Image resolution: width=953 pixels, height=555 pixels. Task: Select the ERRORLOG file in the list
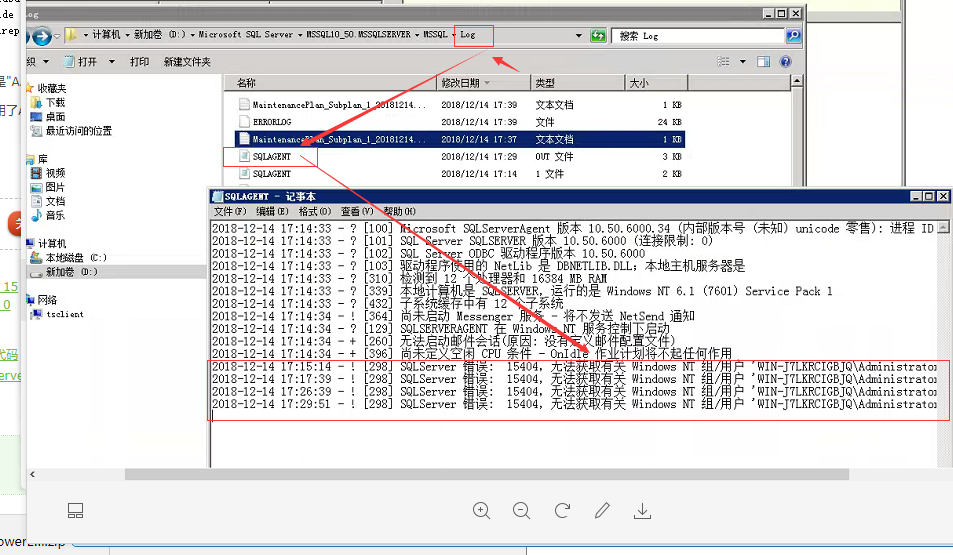(x=272, y=122)
